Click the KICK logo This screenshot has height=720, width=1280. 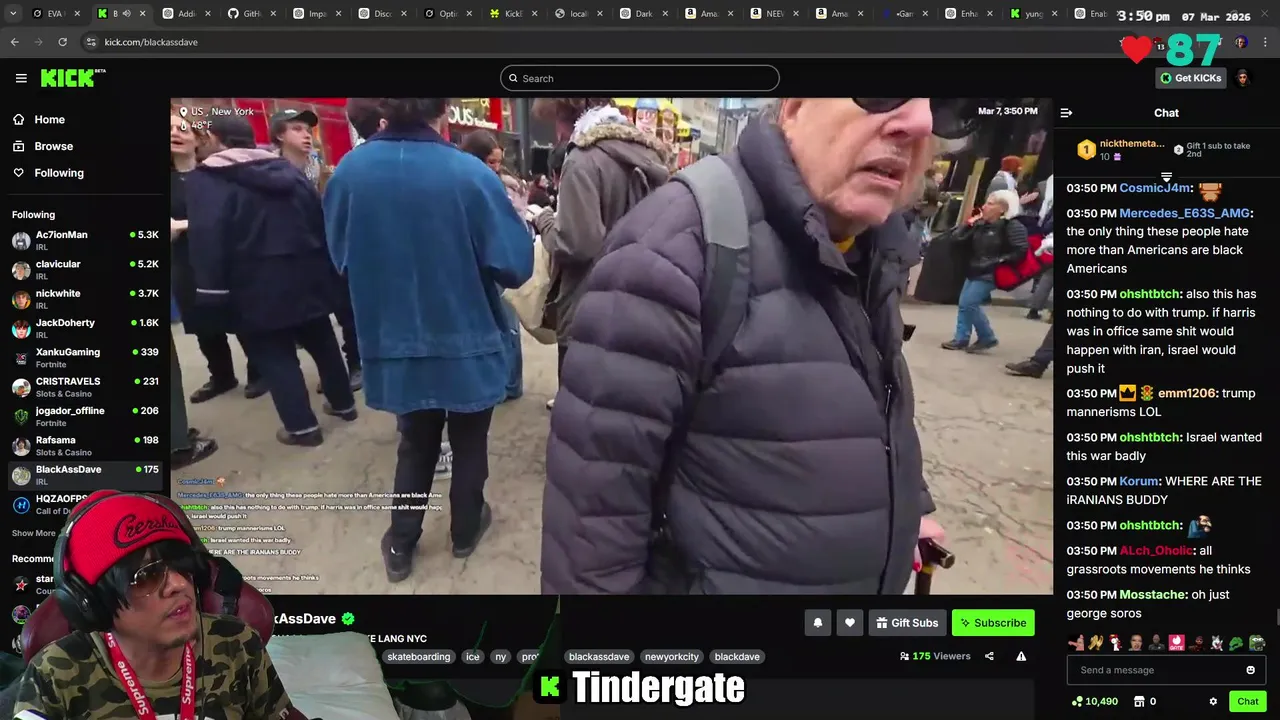[x=72, y=78]
